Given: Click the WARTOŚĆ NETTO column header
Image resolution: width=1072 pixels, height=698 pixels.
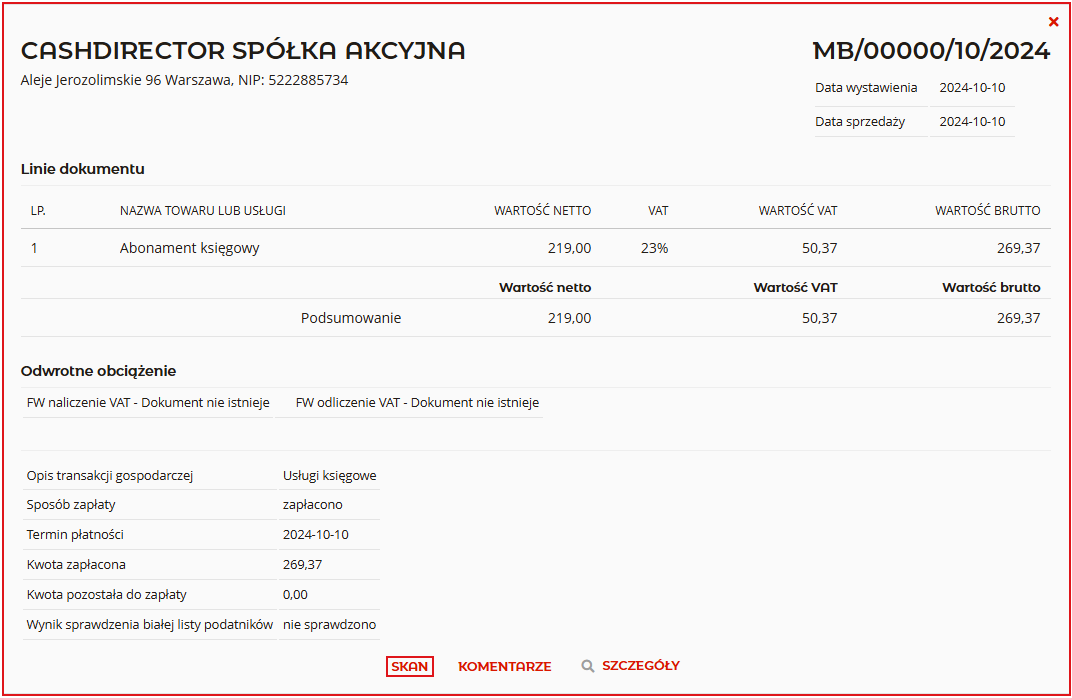Looking at the screenshot, I should pos(543,211).
